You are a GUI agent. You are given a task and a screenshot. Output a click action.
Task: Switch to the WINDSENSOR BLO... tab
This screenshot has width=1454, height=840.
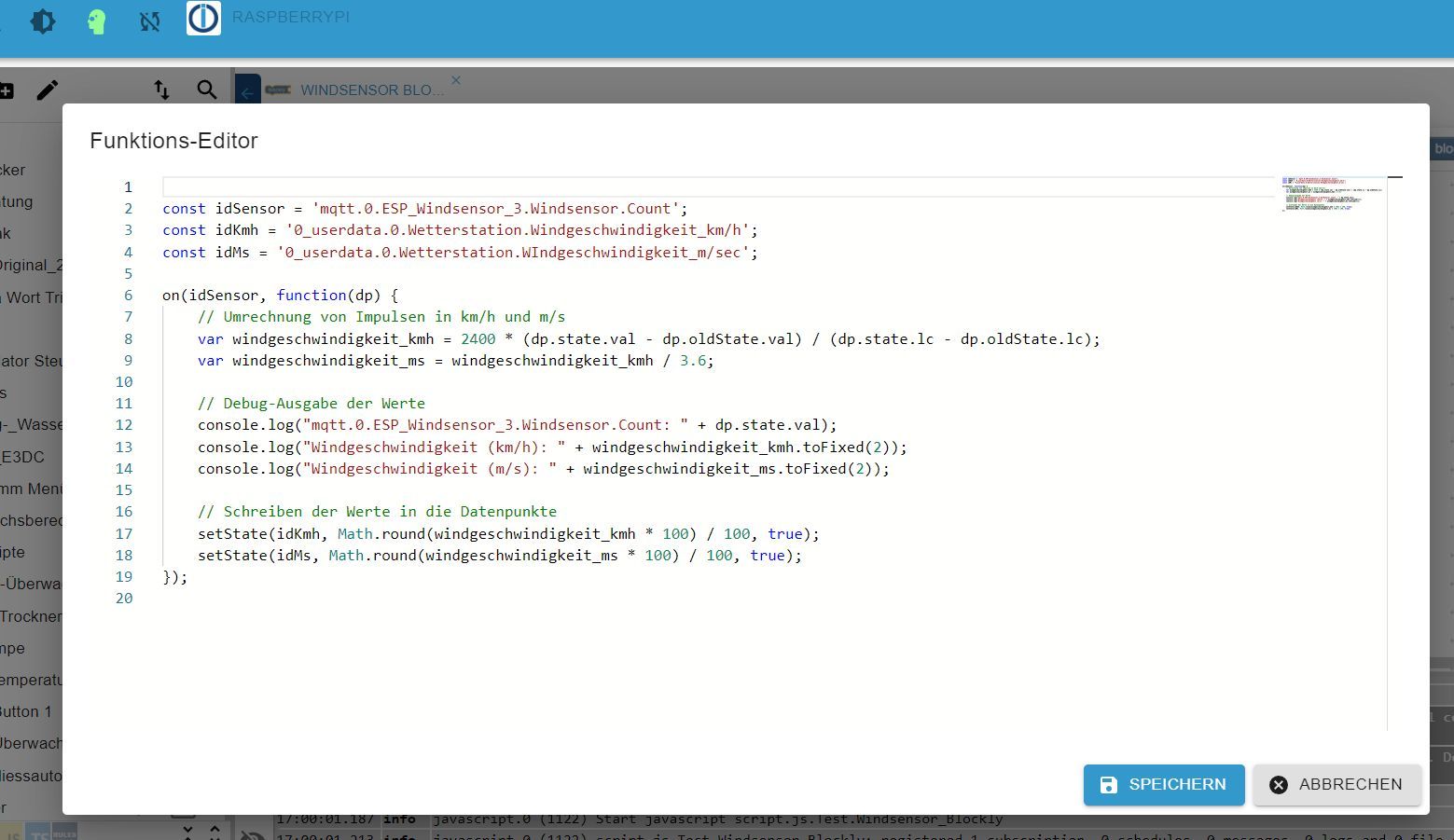pyautogui.click(x=372, y=90)
